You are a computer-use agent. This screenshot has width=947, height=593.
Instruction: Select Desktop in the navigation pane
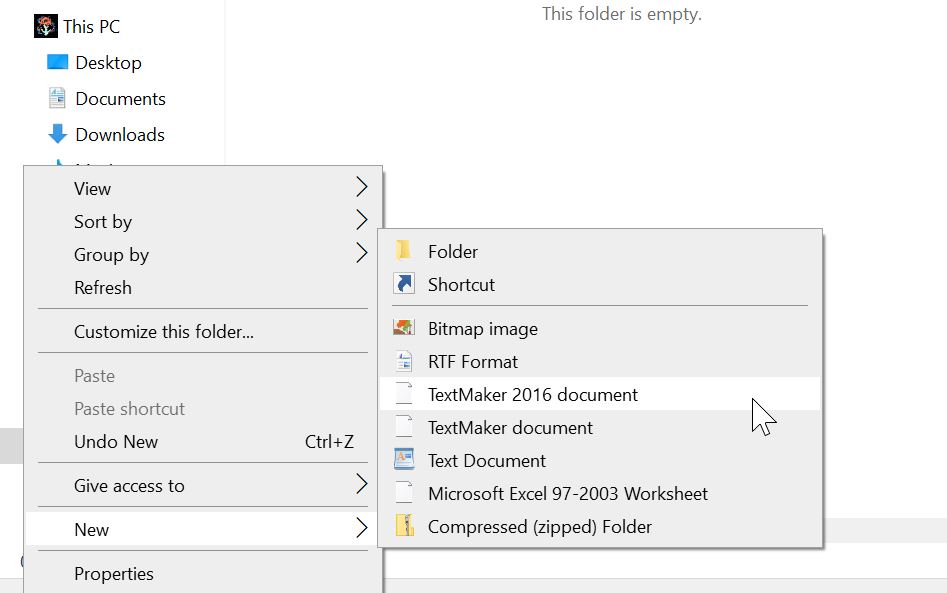coord(108,62)
